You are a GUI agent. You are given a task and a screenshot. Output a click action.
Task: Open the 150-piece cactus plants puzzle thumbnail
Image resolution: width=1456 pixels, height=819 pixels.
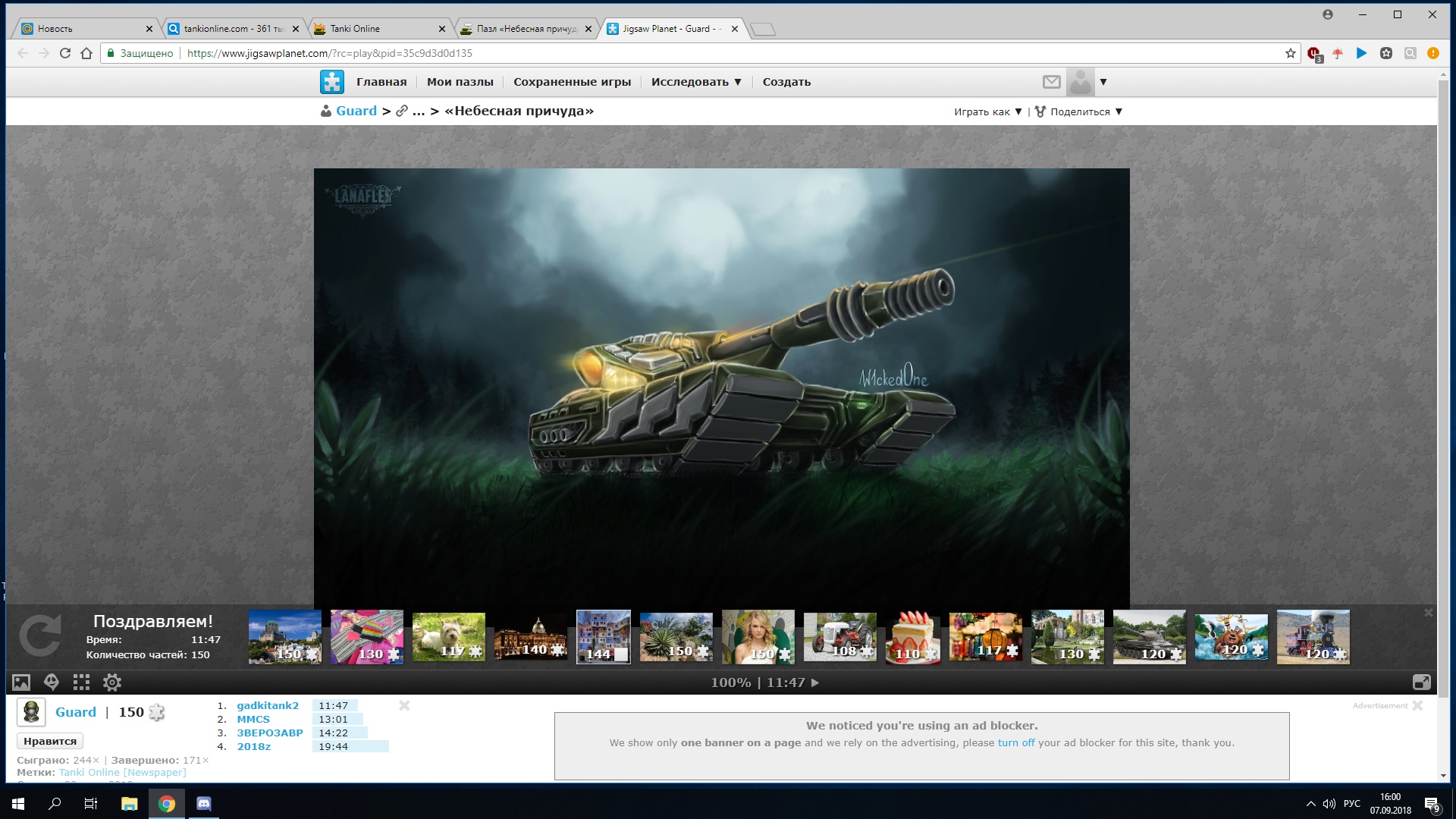pyautogui.click(x=676, y=637)
